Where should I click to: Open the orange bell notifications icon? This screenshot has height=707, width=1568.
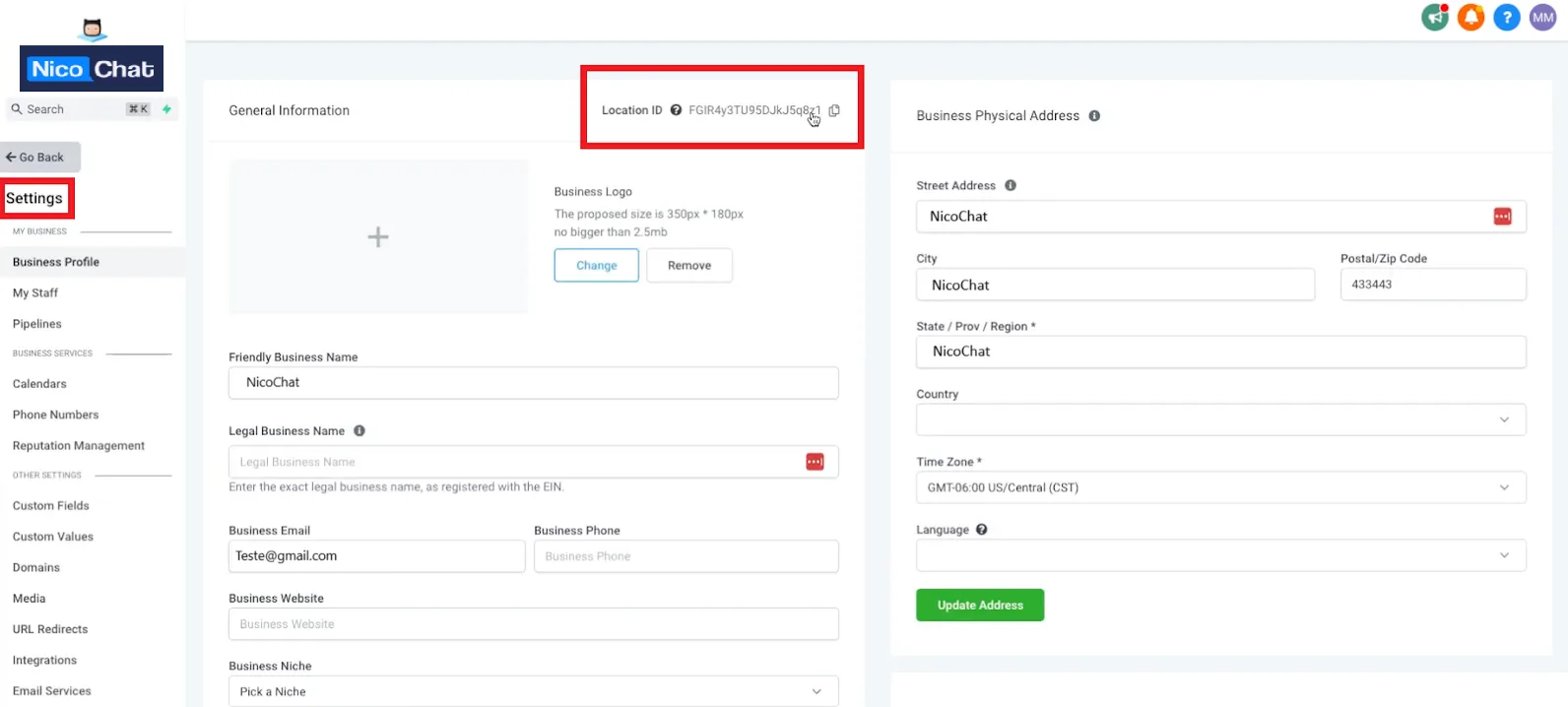coord(1470,17)
